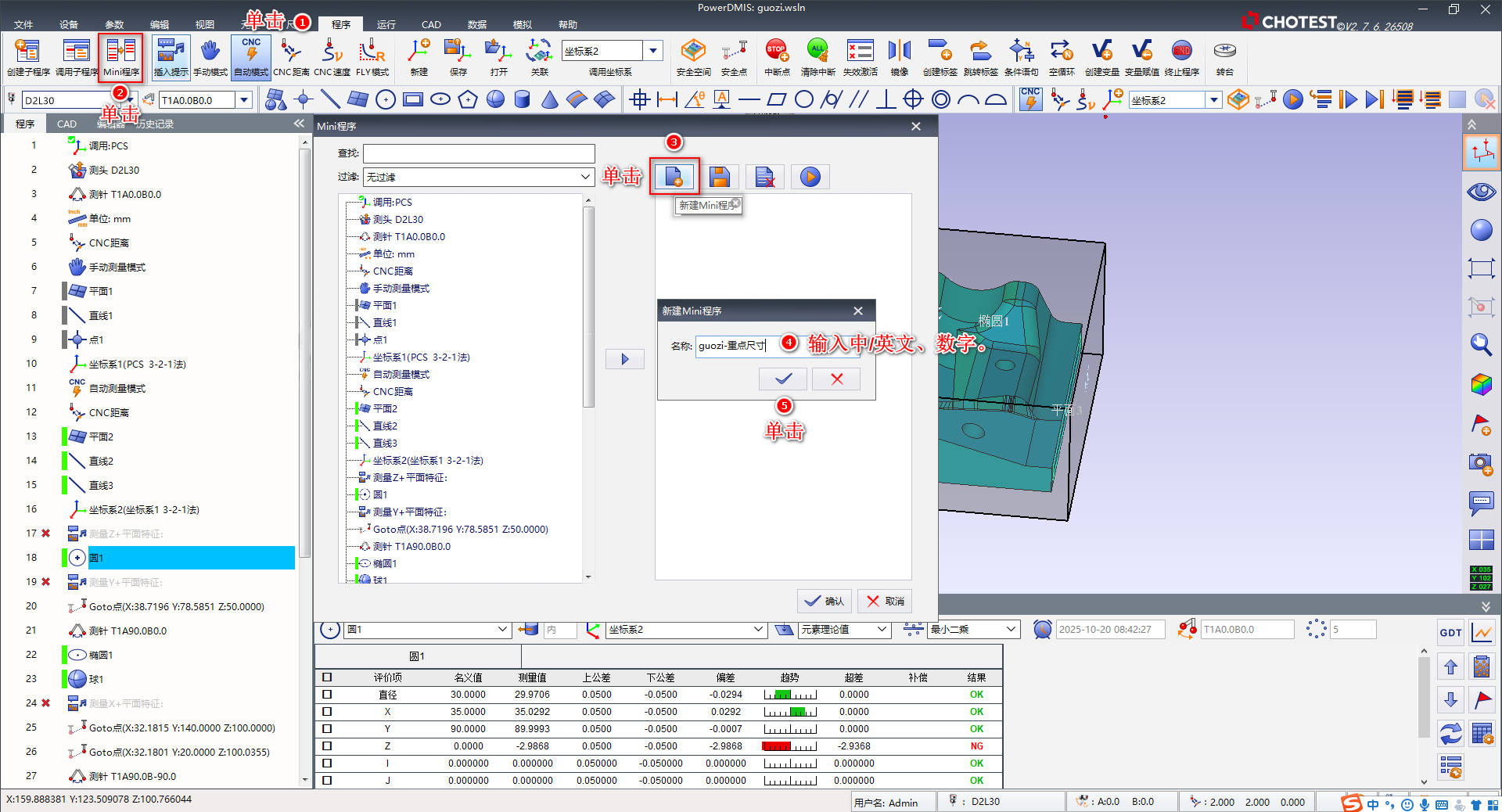Click 确认 at the bottom of Mini程序 dialog
This screenshot has height=812, width=1502.
tap(825, 601)
